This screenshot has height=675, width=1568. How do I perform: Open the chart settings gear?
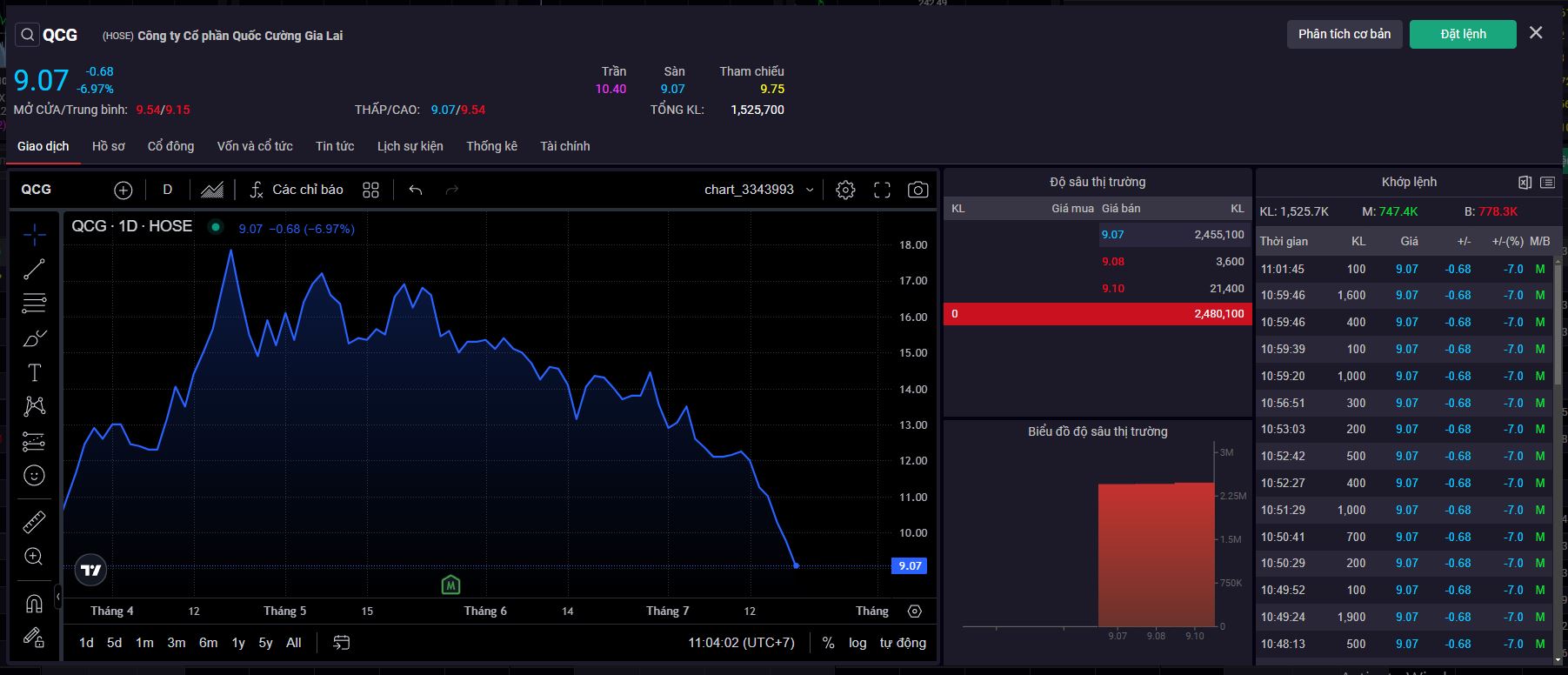pos(845,190)
